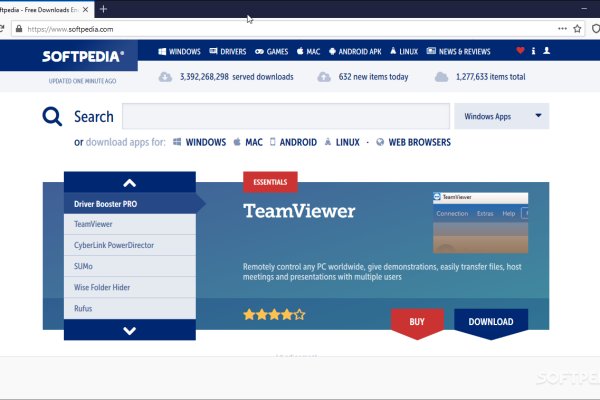Open the info icon in the header
This screenshot has width=600, height=400.
point(534,51)
